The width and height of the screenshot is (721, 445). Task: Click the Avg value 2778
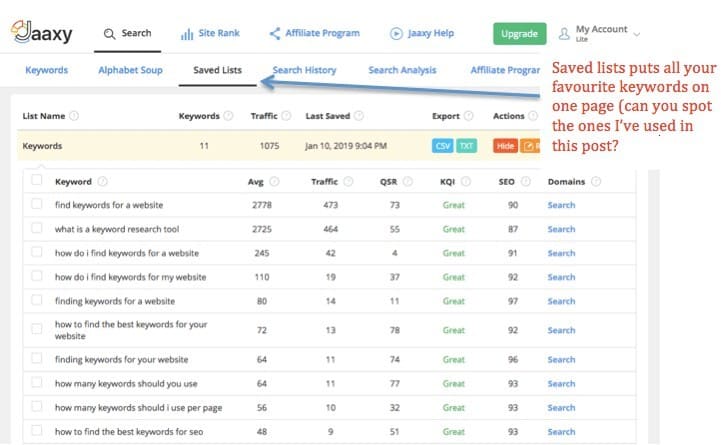click(262, 205)
